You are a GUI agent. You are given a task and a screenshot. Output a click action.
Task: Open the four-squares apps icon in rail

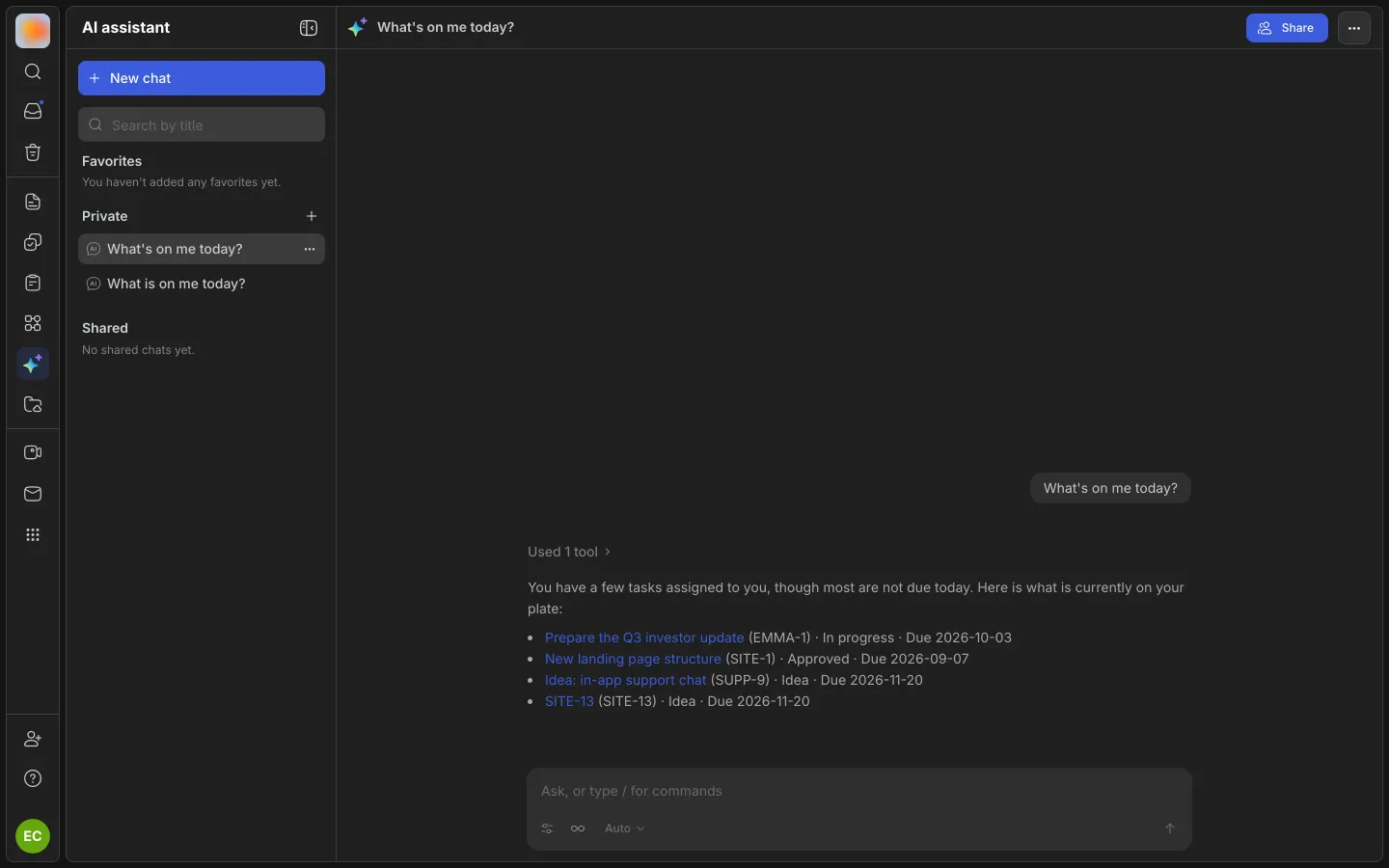coord(33,323)
